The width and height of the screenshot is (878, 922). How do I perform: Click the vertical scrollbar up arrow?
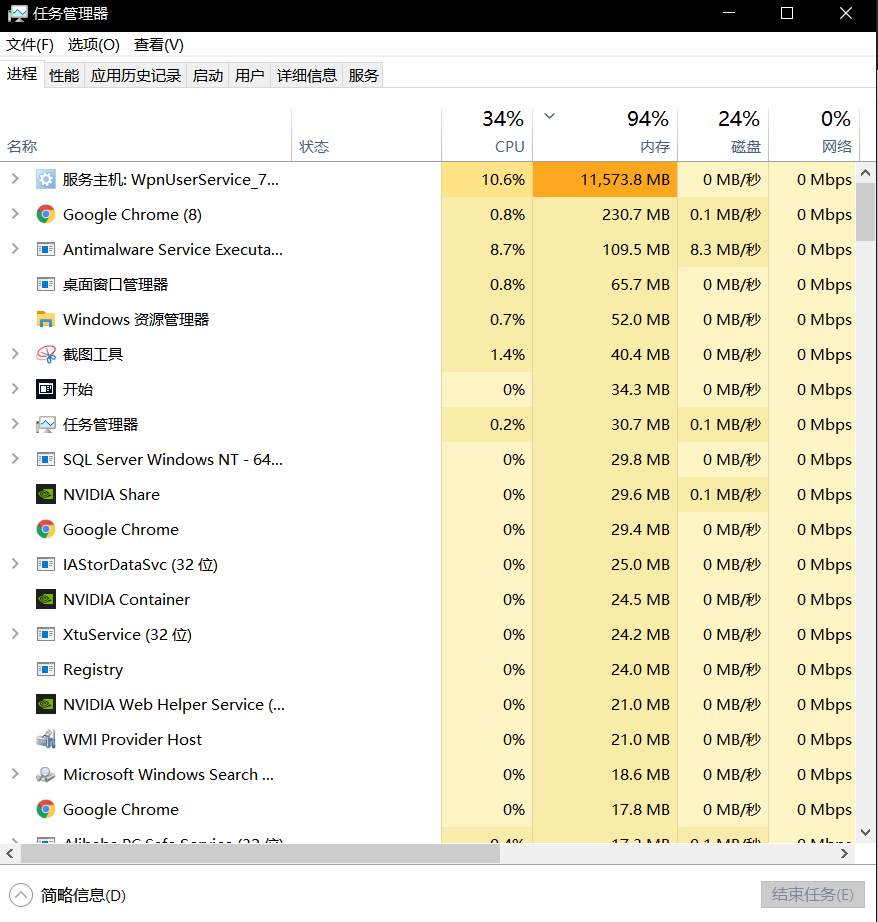[866, 173]
